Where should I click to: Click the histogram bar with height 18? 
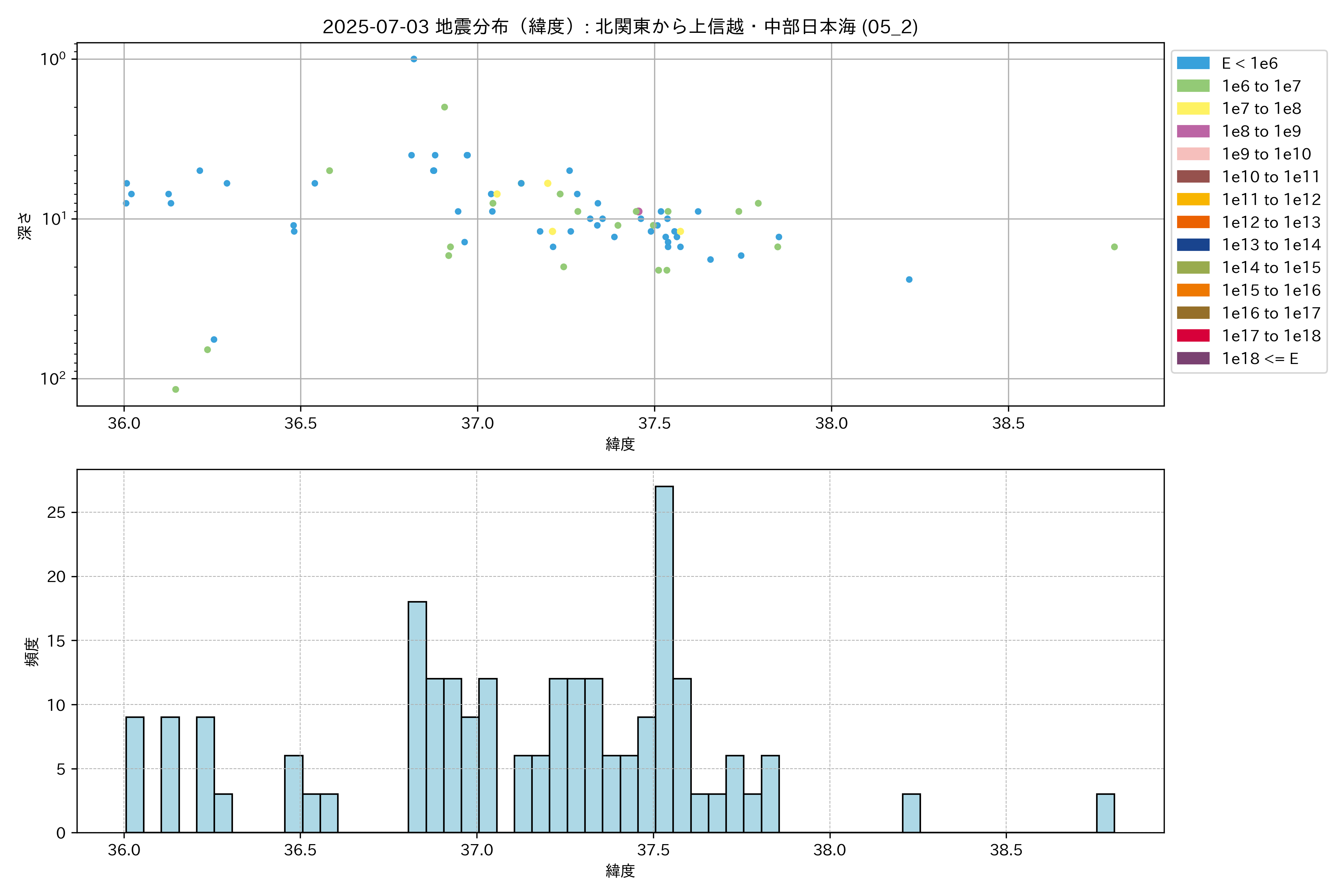pos(417,717)
